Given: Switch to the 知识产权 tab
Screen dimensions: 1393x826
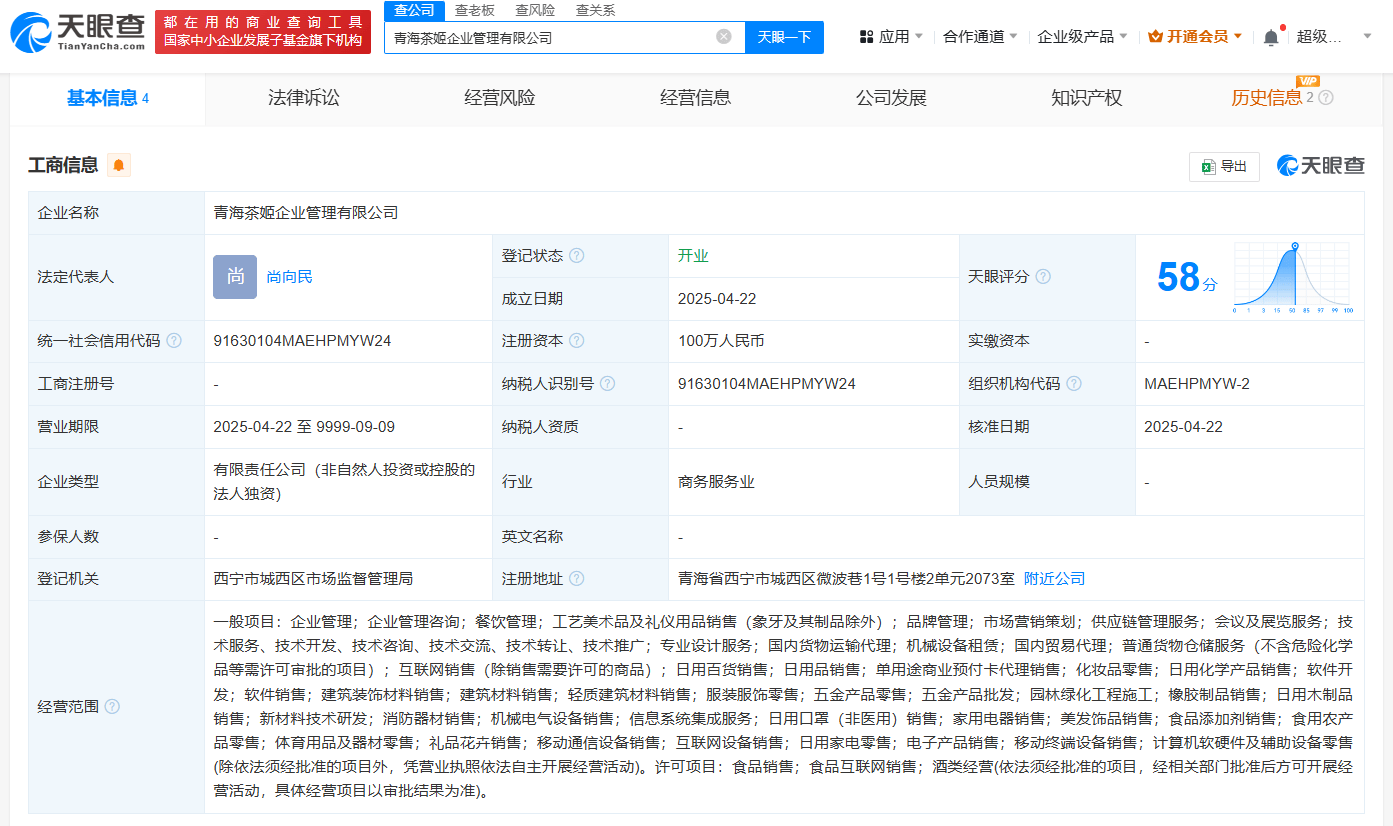Looking at the screenshot, I should (x=1086, y=97).
